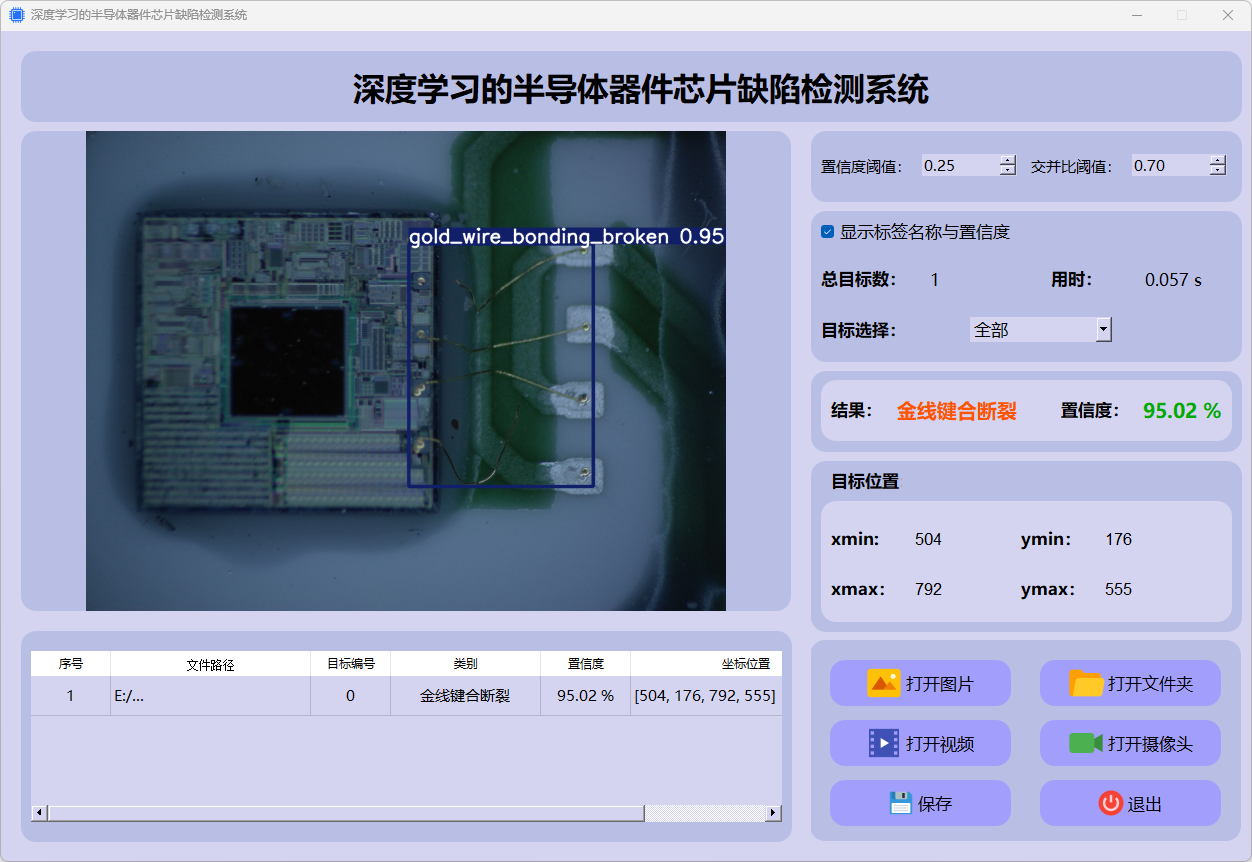Screen dimensions: 1252x862
Task: Click inside the 置信度阈值 field showing 0.25
Action: 958,166
